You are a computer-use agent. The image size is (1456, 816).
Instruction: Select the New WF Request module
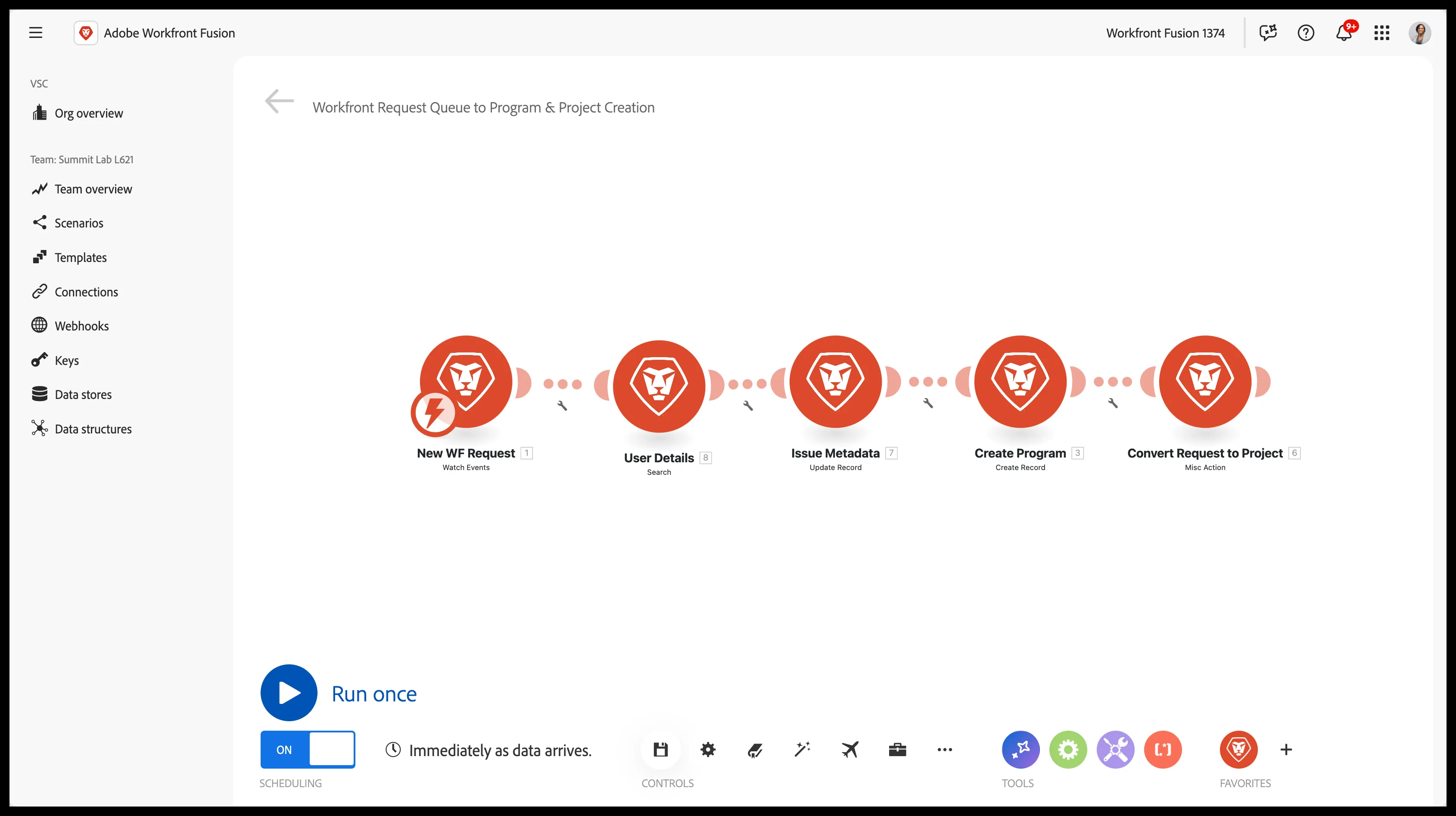[466, 382]
